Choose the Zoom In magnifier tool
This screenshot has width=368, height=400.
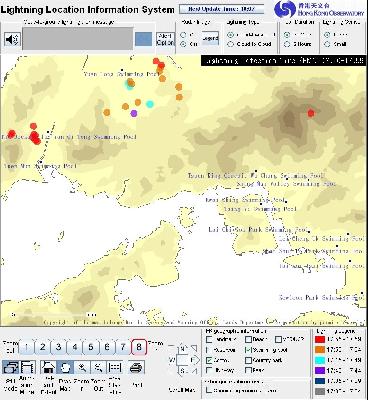82,367
